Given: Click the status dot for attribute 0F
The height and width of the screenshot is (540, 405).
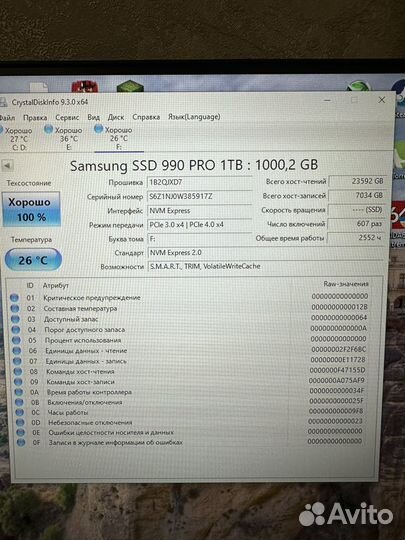Looking at the screenshot, I should tap(21, 442).
